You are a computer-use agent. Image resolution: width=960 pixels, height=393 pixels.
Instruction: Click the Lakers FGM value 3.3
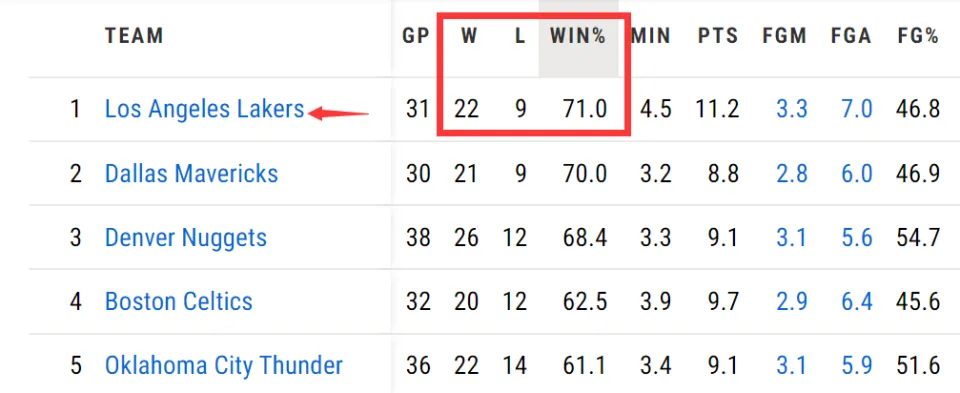792,110
